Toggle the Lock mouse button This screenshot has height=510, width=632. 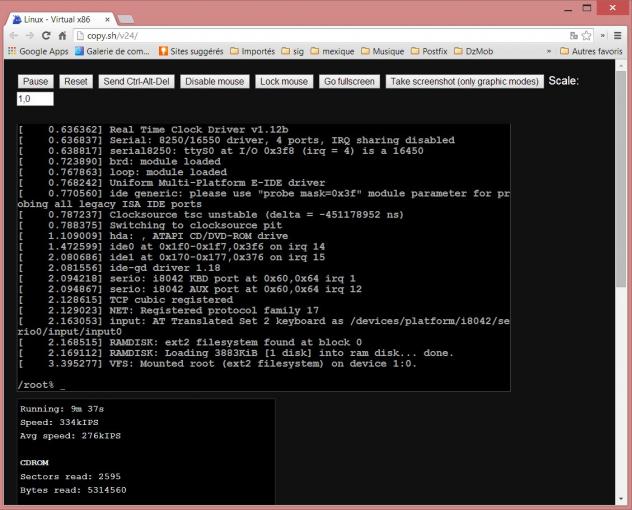coord(282,81)
